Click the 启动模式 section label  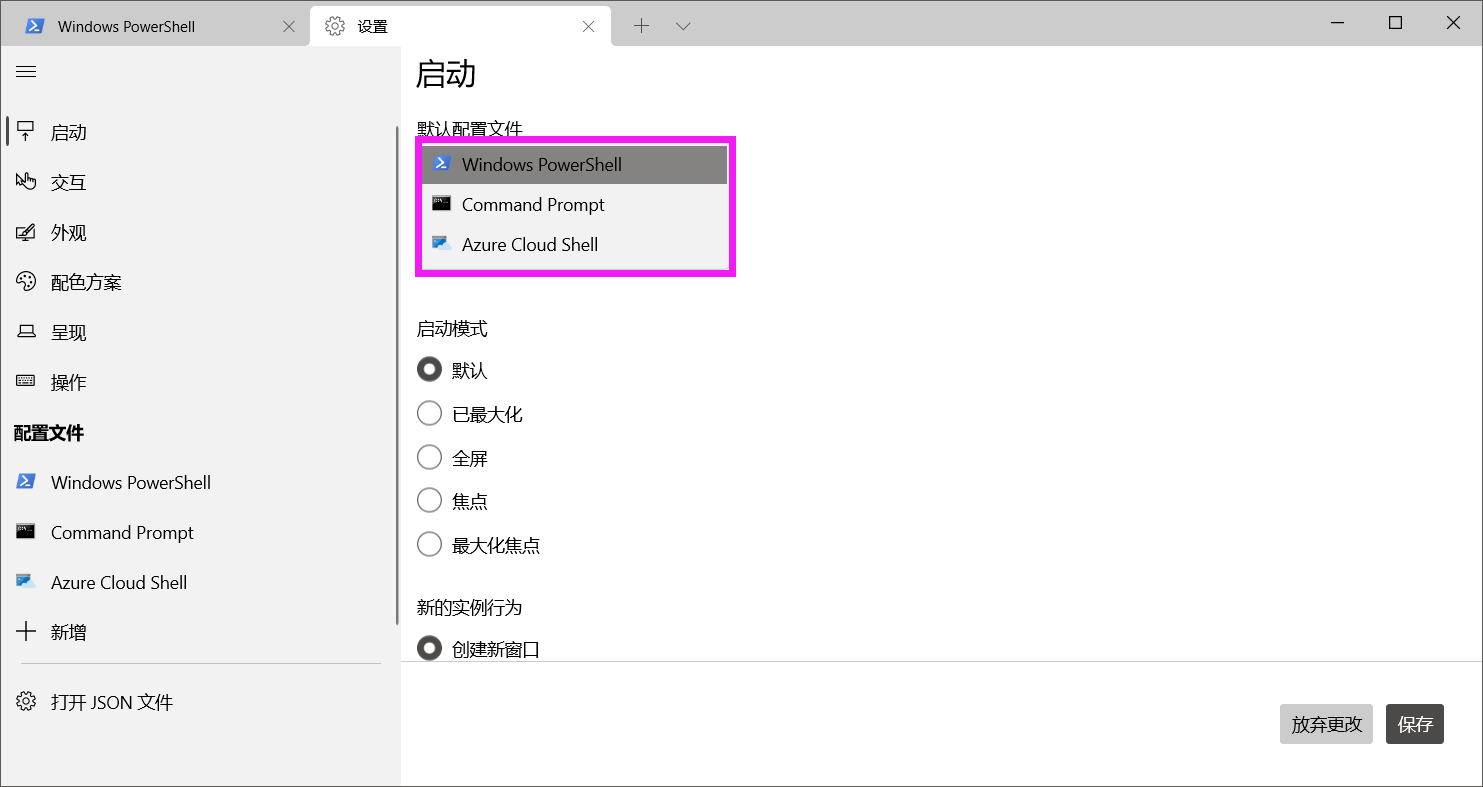tap(452, 328)
